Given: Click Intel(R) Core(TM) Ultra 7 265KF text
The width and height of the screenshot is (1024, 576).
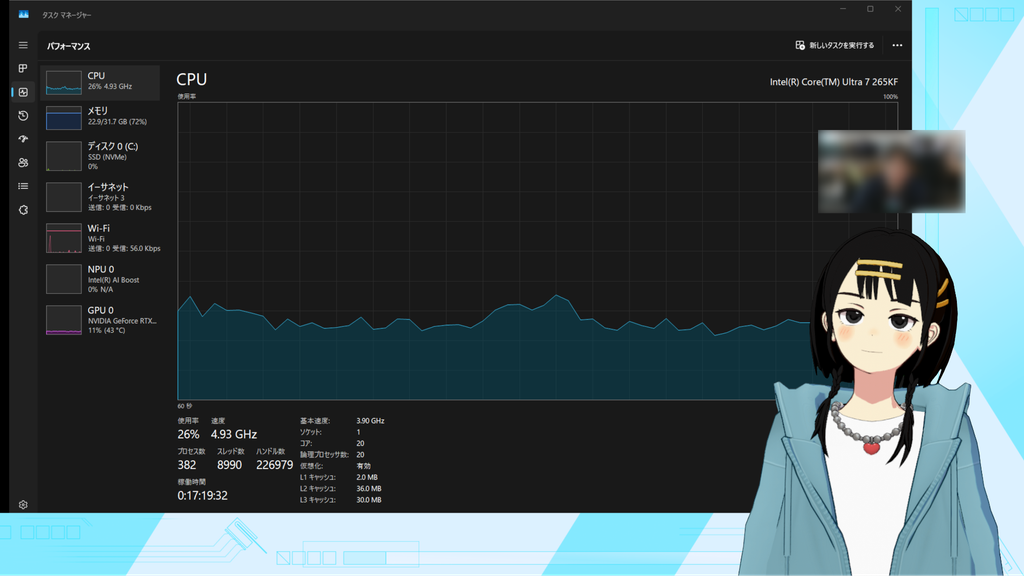Looking at the screenshot, I should point(833,82).
